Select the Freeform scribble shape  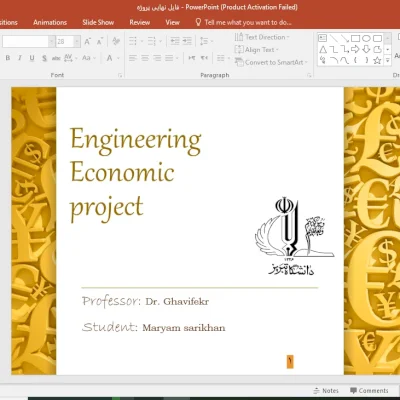pos(322,60)
